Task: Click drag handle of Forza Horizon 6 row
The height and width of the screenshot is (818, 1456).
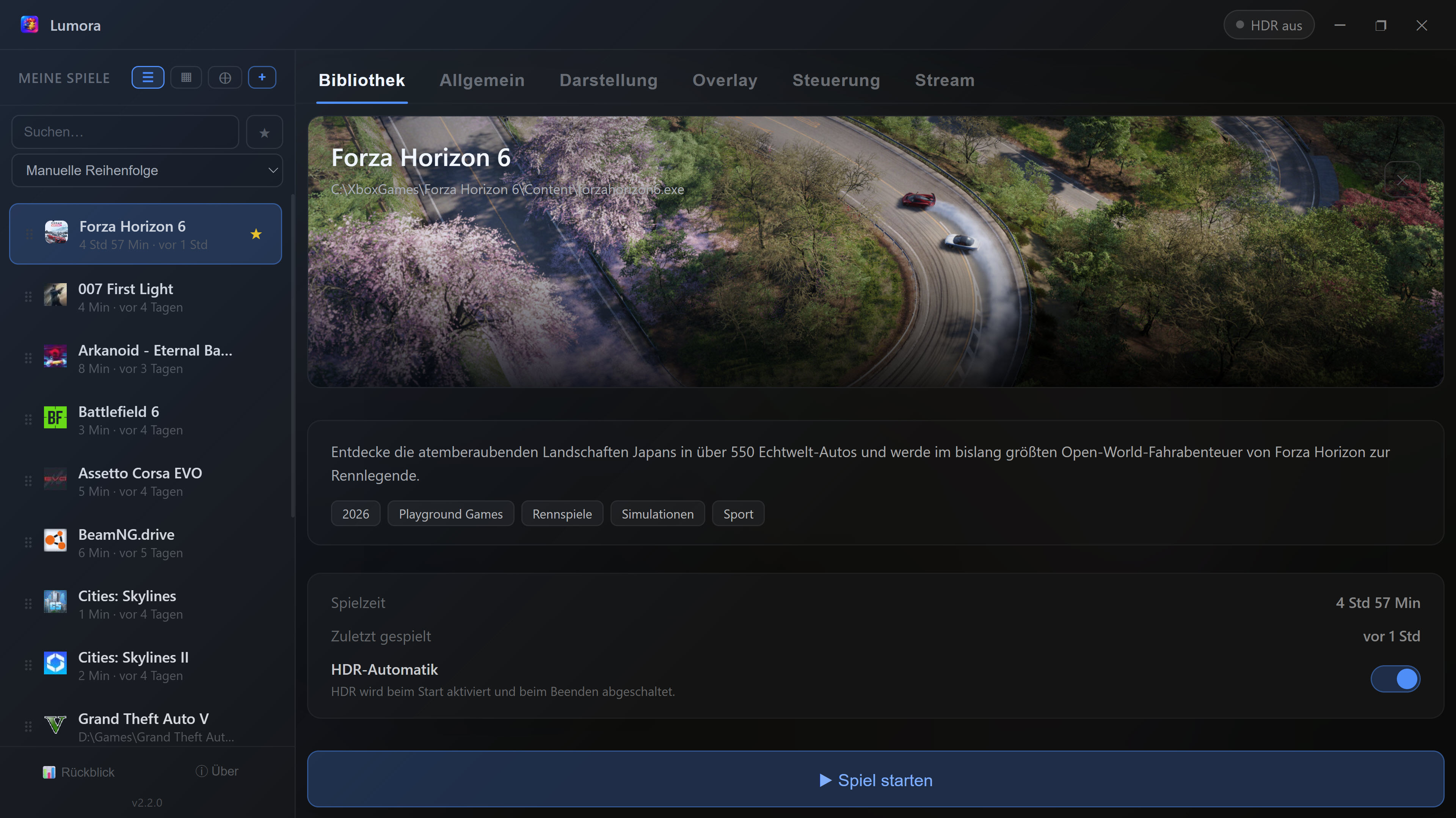Action: click(x=30, y=234)
